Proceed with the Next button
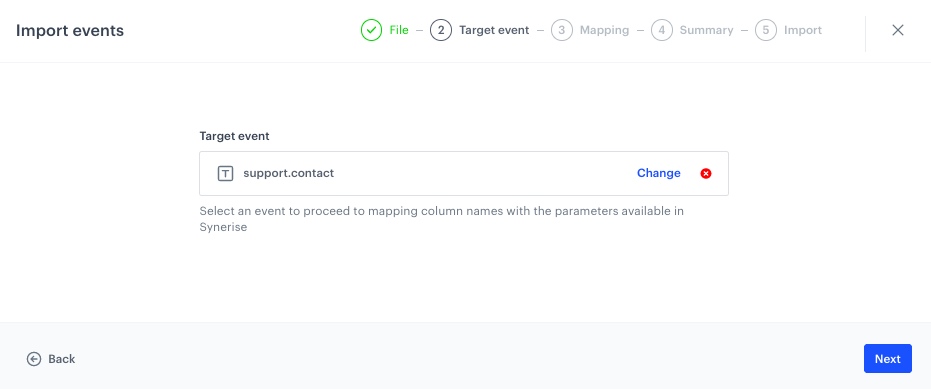This screenshot has width=931, height=389. pyautogui.click(x=888, y=359)
